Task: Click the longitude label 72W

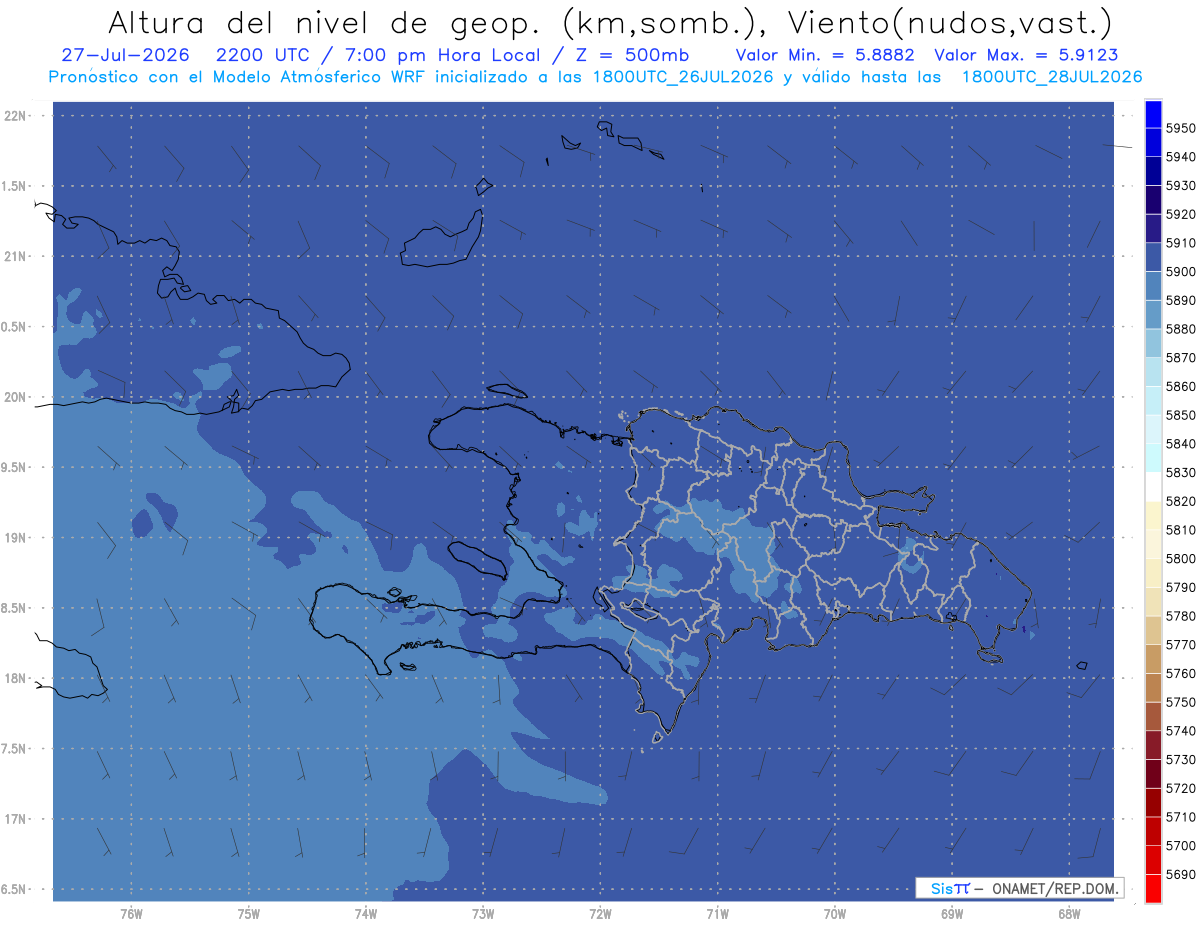Action: 600,913
